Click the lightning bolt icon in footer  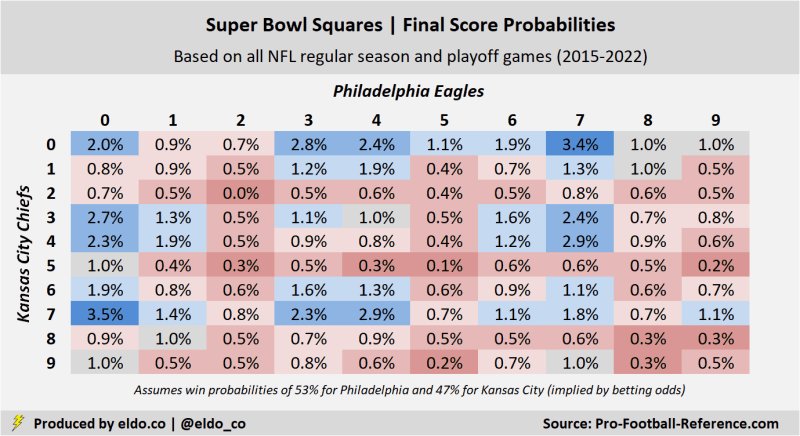coord(17,423)
